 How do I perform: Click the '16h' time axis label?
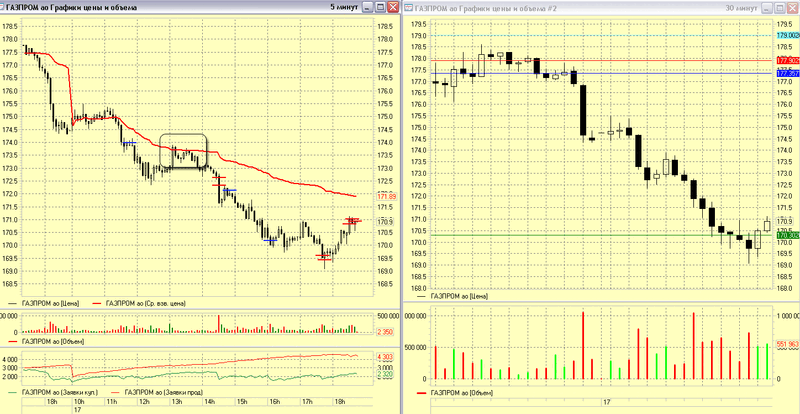tap(274, 402)
